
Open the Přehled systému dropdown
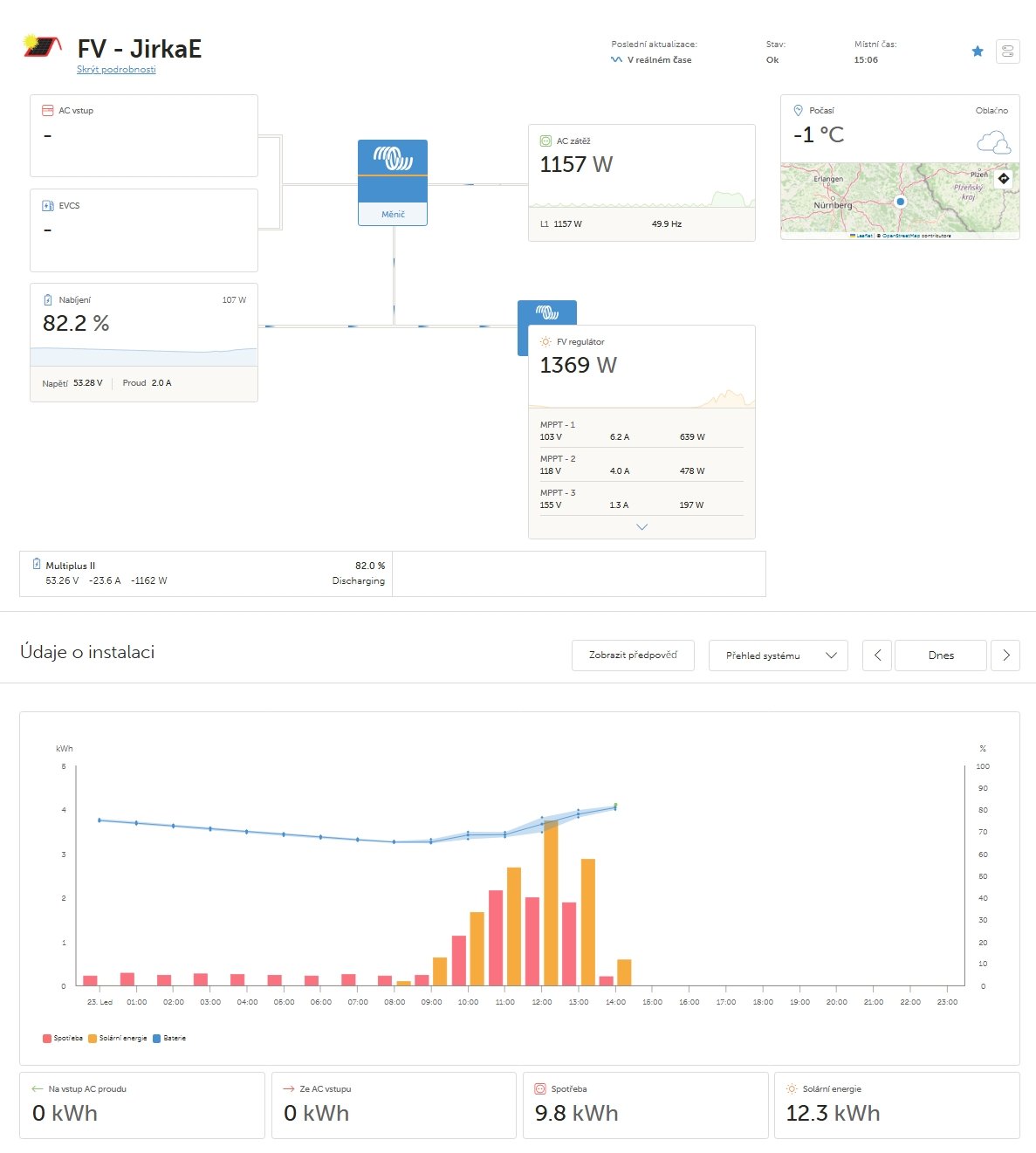click(x=779, y=655)
